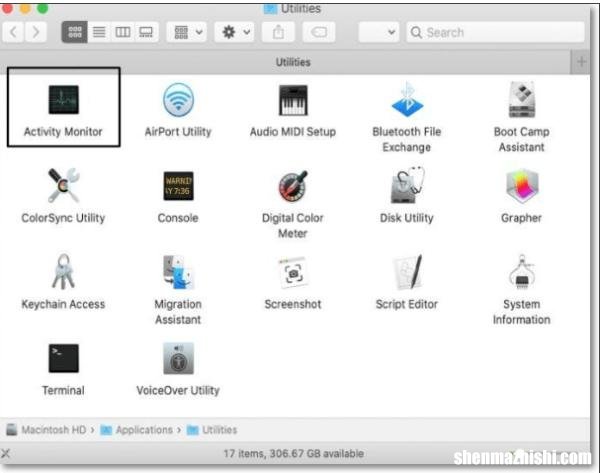Go forward with the right arrow button
Viewport: 602px width, 473px height.
tap(36, 32)
